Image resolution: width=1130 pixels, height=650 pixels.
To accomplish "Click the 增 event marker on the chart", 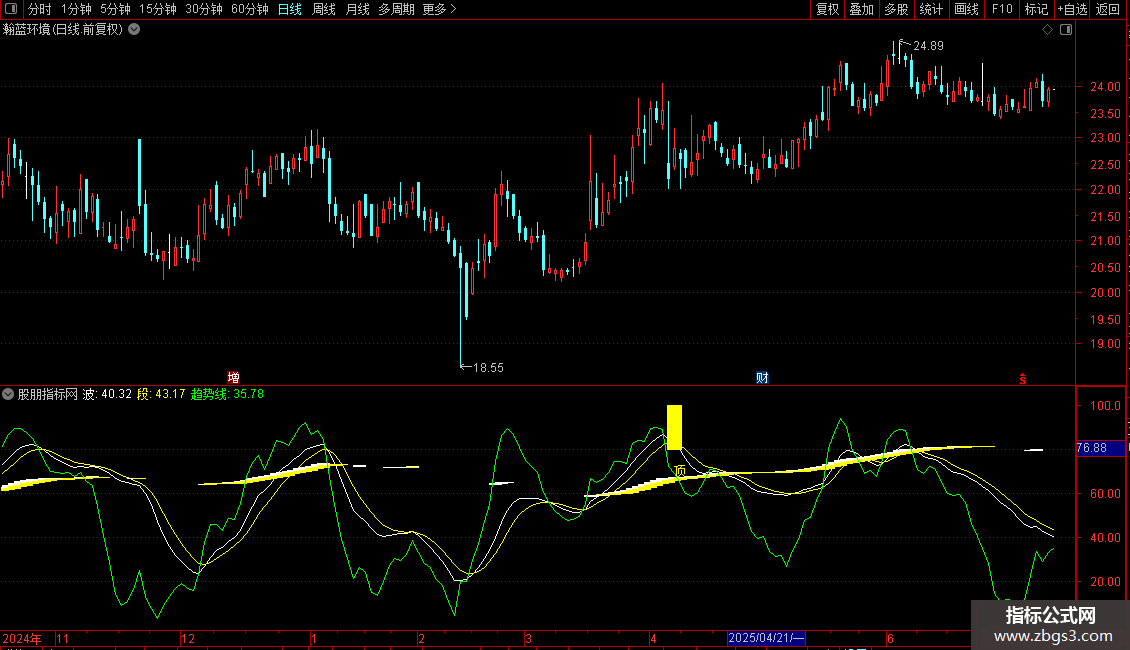I will 233,378.
